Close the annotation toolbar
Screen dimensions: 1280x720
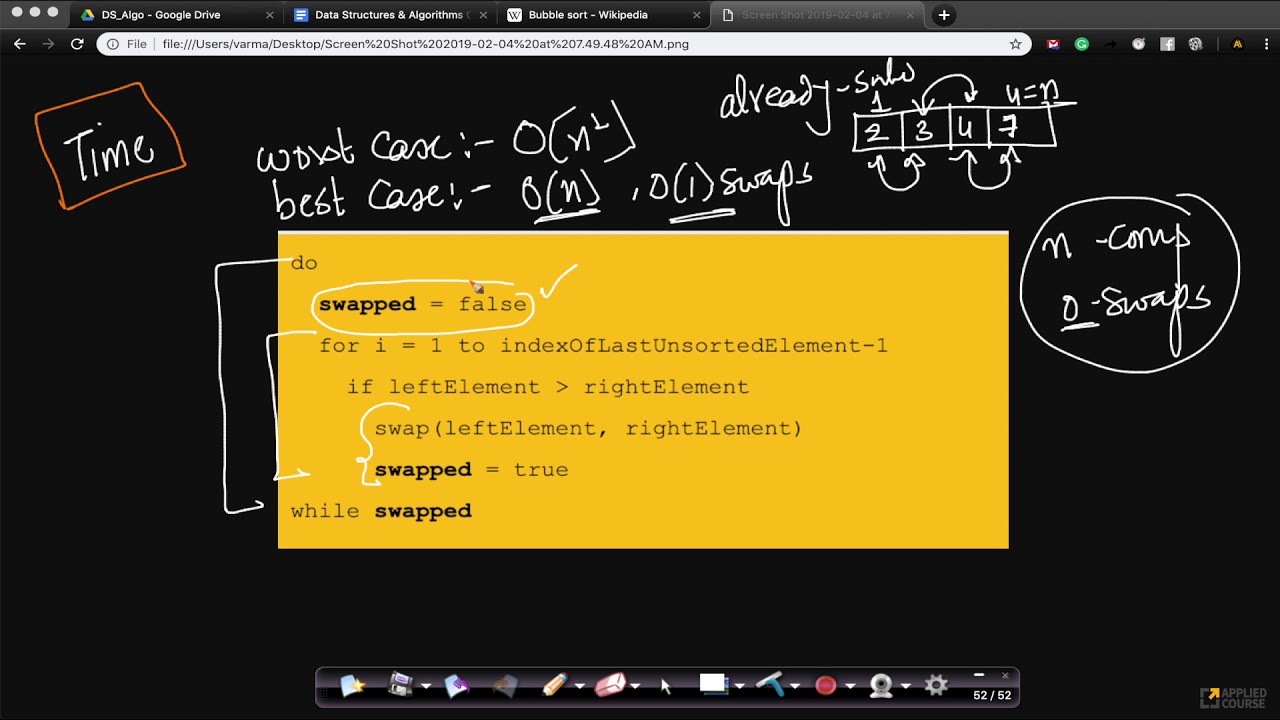coord(1005,675)
